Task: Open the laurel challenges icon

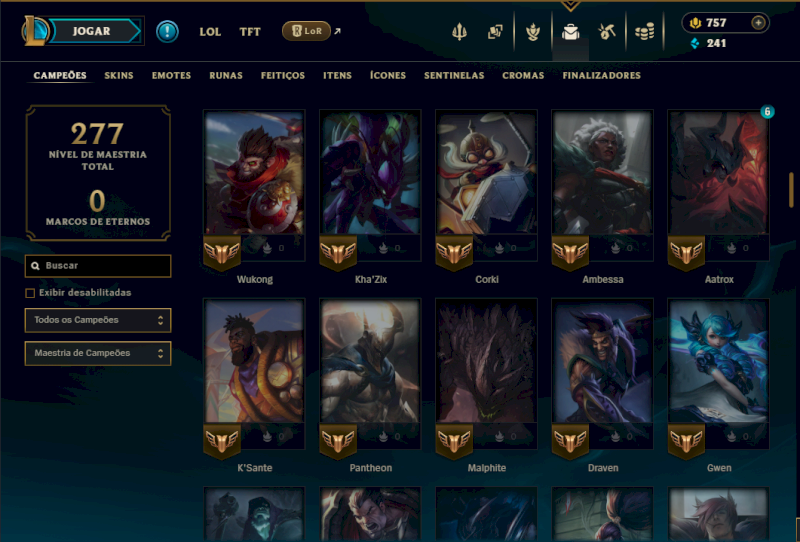Action: coord(533,32)
